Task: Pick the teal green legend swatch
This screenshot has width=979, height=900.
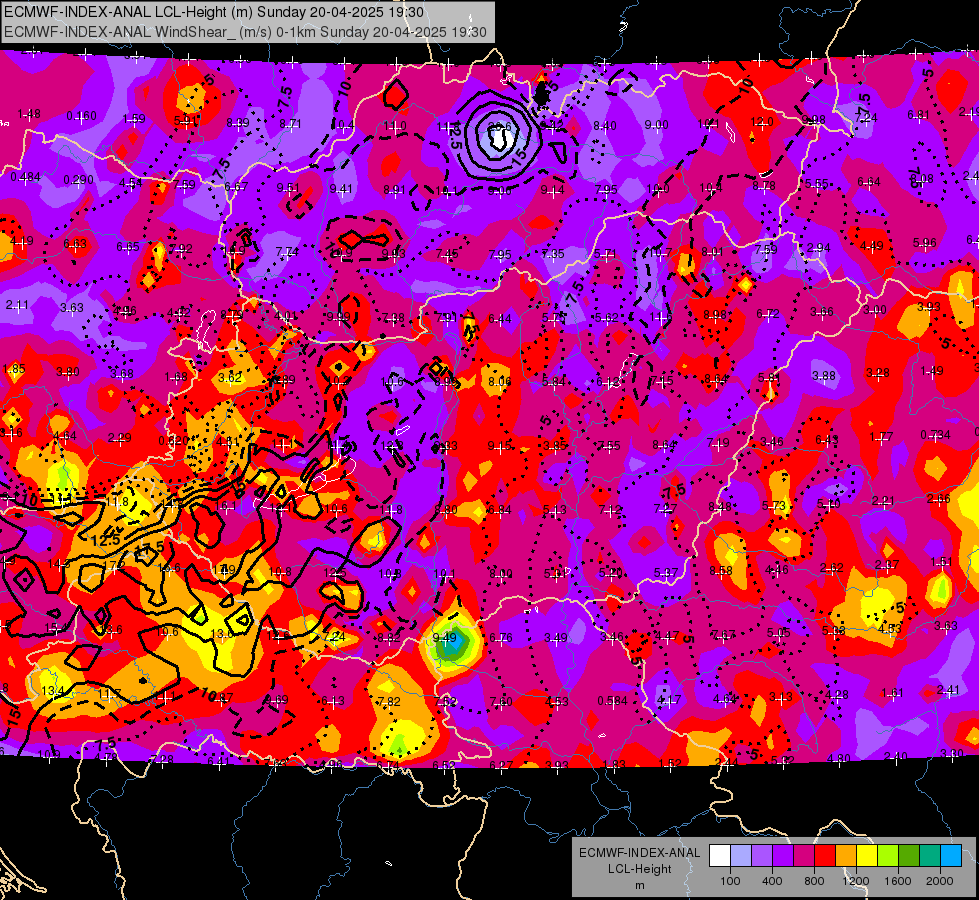Action: (x=930, y=856)
